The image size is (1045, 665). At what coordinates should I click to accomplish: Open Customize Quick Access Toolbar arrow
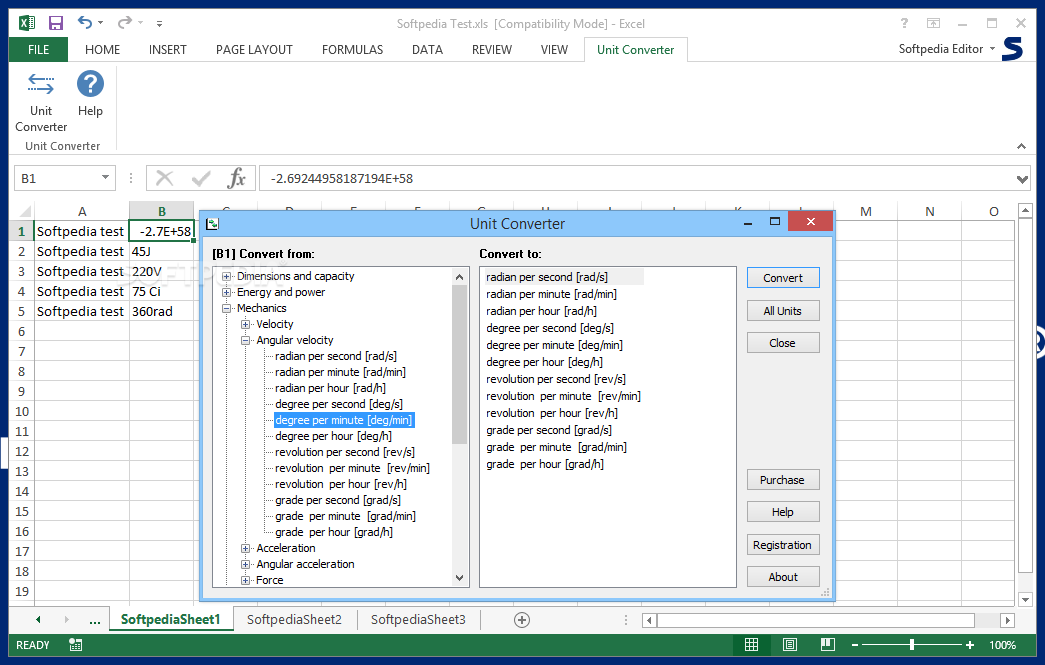tap(159, 23)
